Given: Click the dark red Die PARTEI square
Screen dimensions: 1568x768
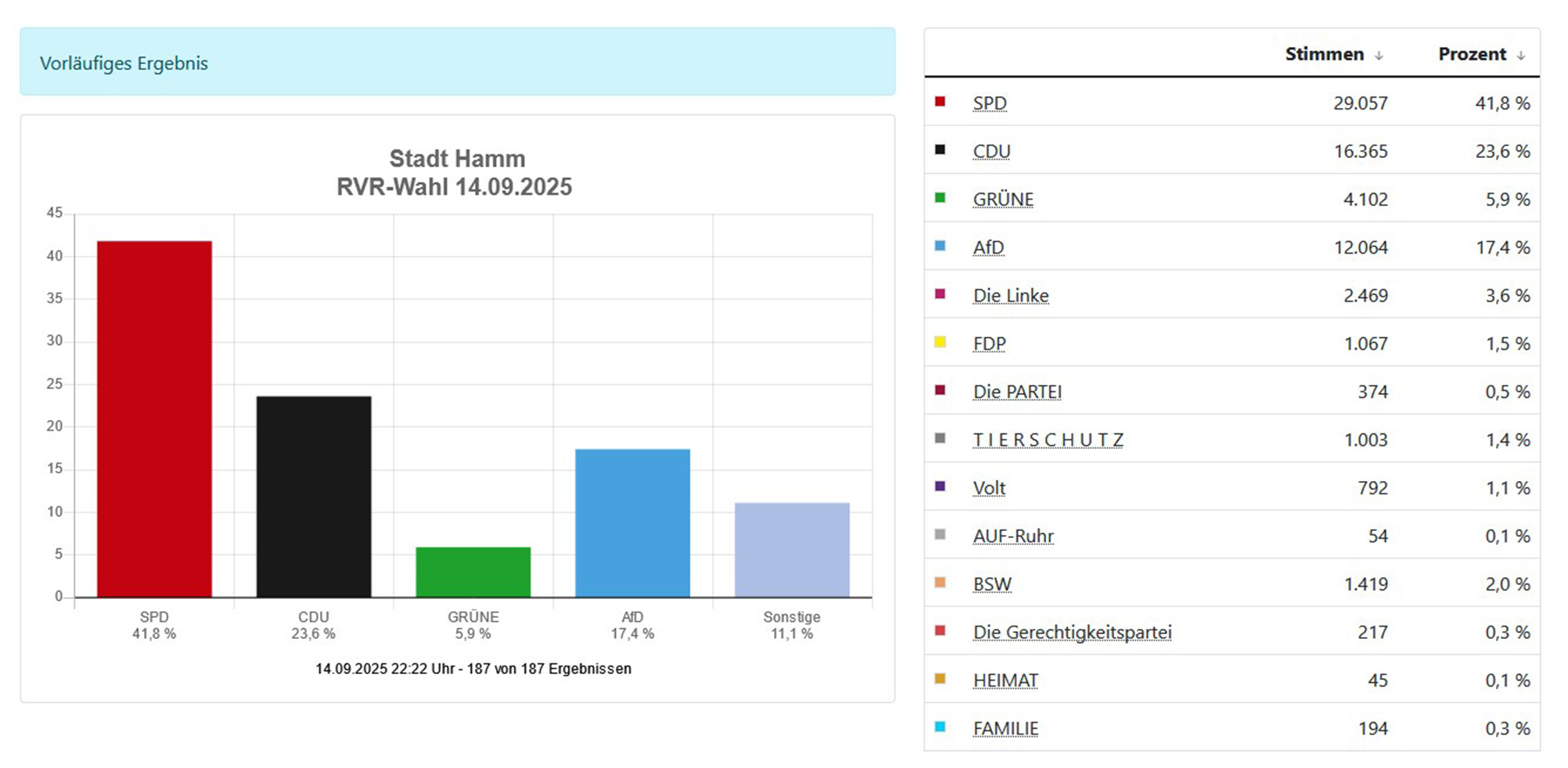Looking at the screenshot, I should (940, 390).
